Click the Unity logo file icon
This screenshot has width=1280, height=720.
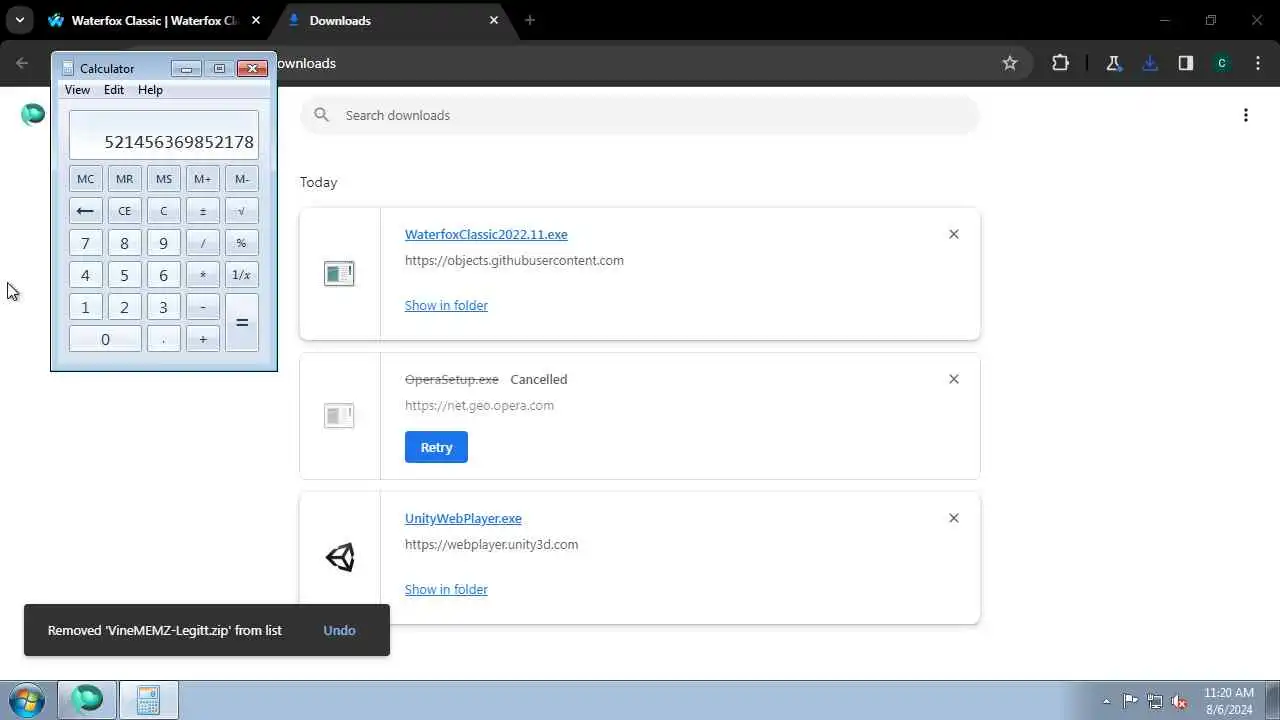coord(340,557)
